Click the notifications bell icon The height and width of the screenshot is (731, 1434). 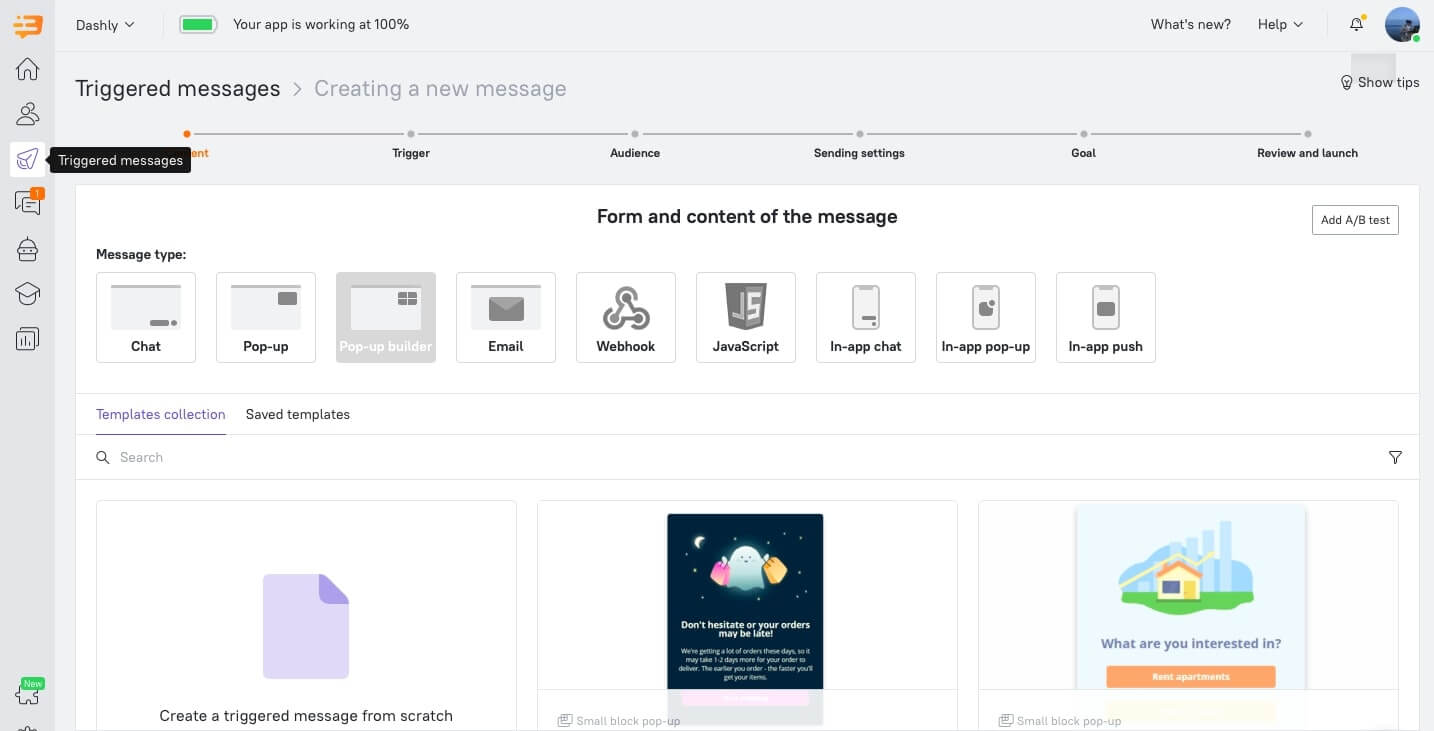click(x=1356, y=24)
